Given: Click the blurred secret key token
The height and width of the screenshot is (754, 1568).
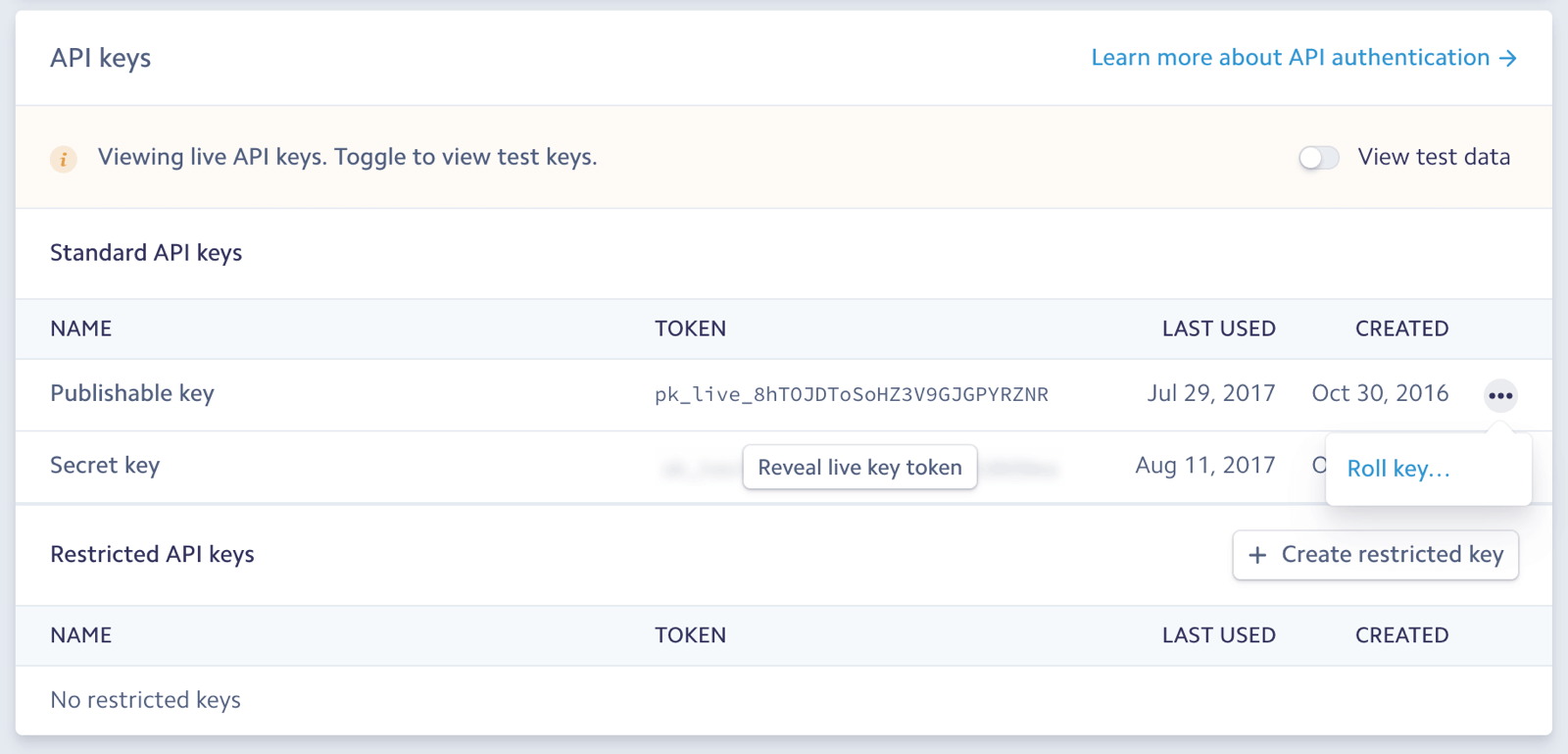Looking at the screenshot, I should click(x=1021, y=469).
